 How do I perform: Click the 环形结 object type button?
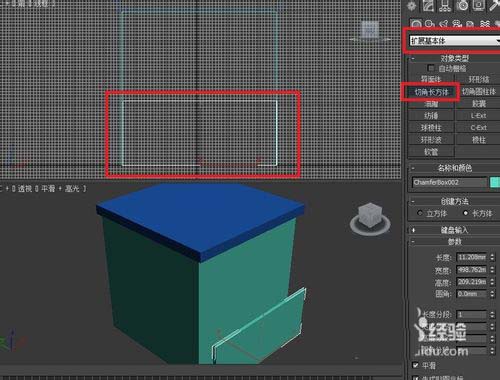478,79
